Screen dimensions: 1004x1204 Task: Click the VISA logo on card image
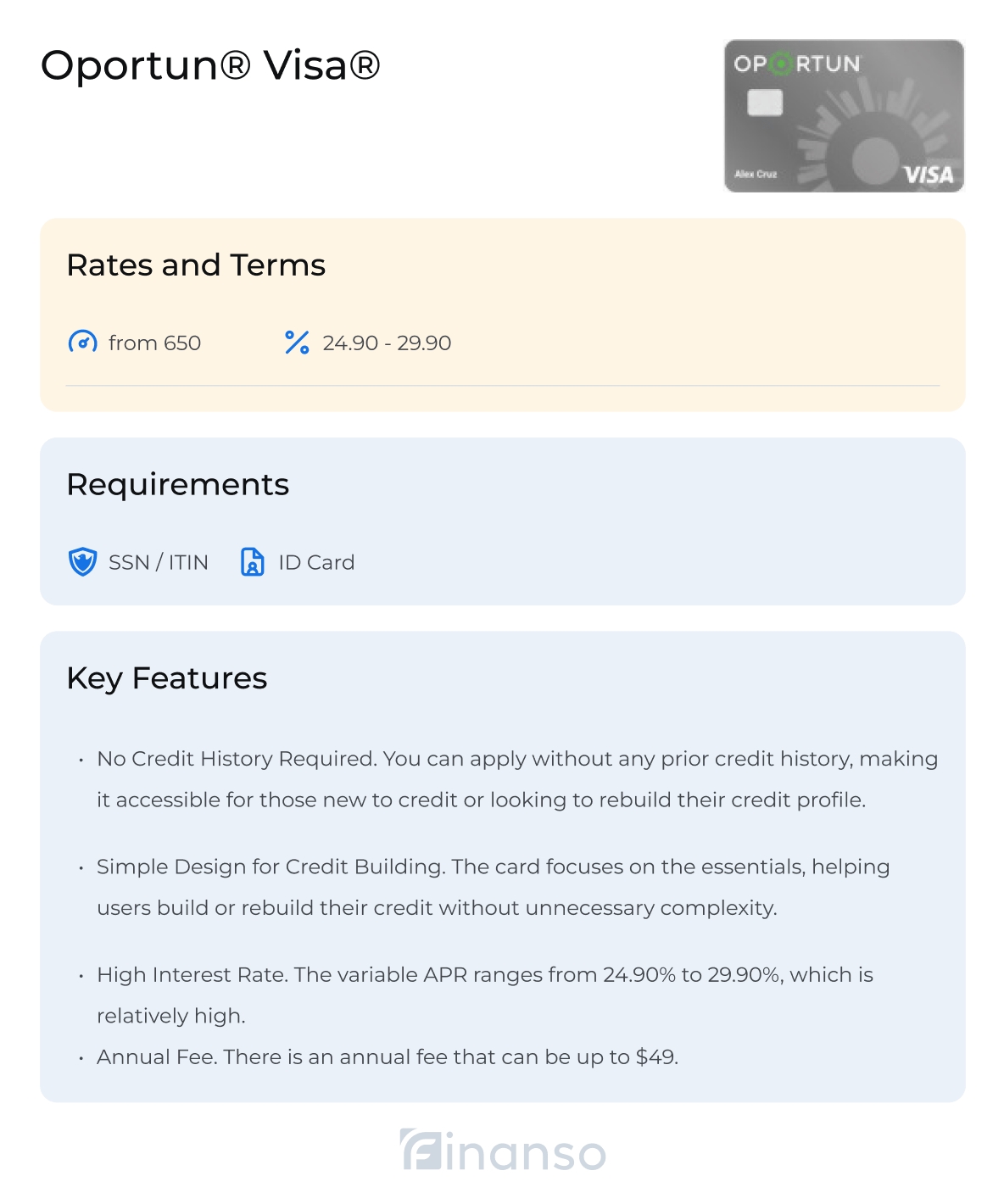(x=929, y=175)
